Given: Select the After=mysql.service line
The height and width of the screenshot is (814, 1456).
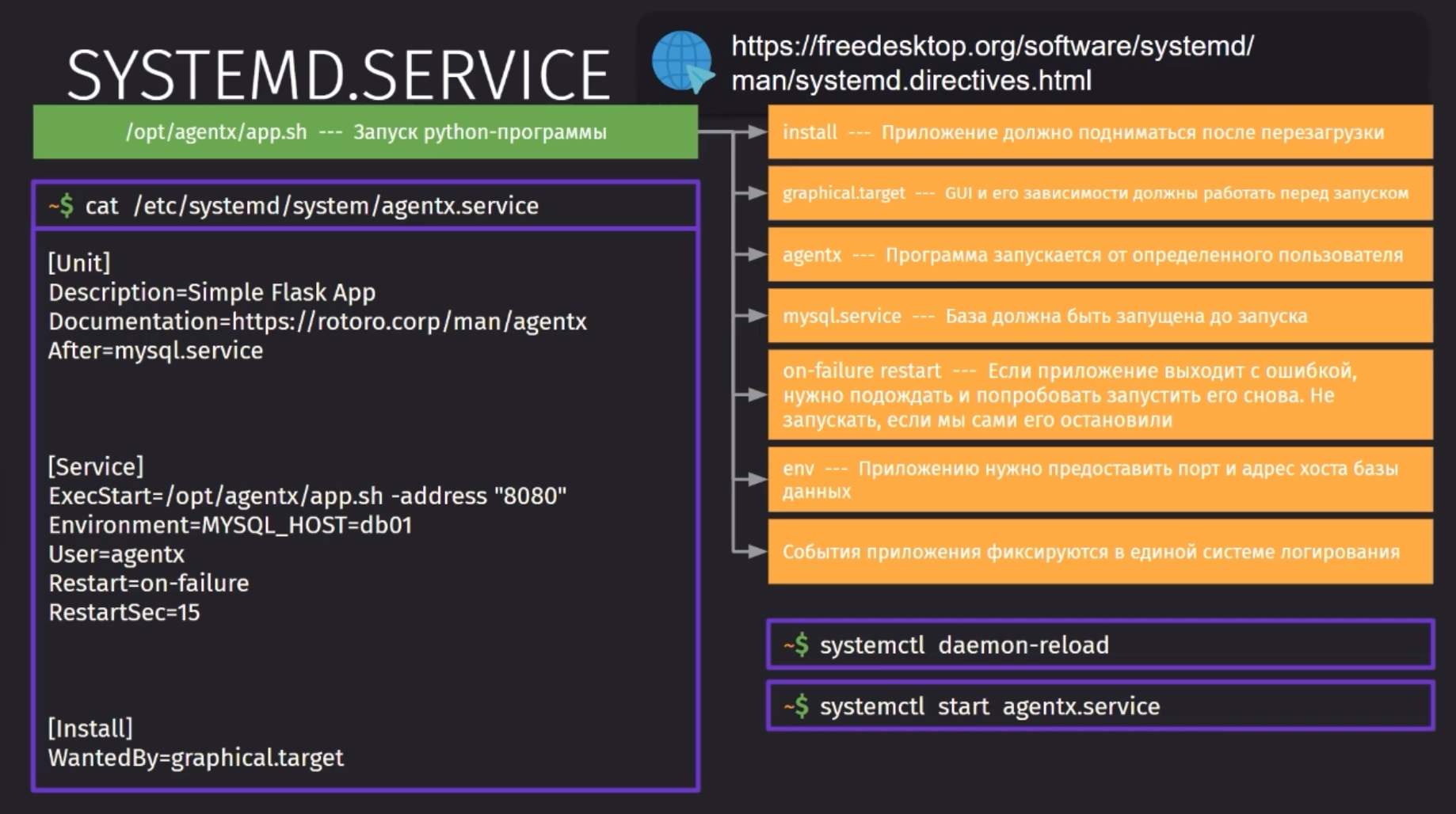Looking at the screenshot, I should (x=155, y=351).
